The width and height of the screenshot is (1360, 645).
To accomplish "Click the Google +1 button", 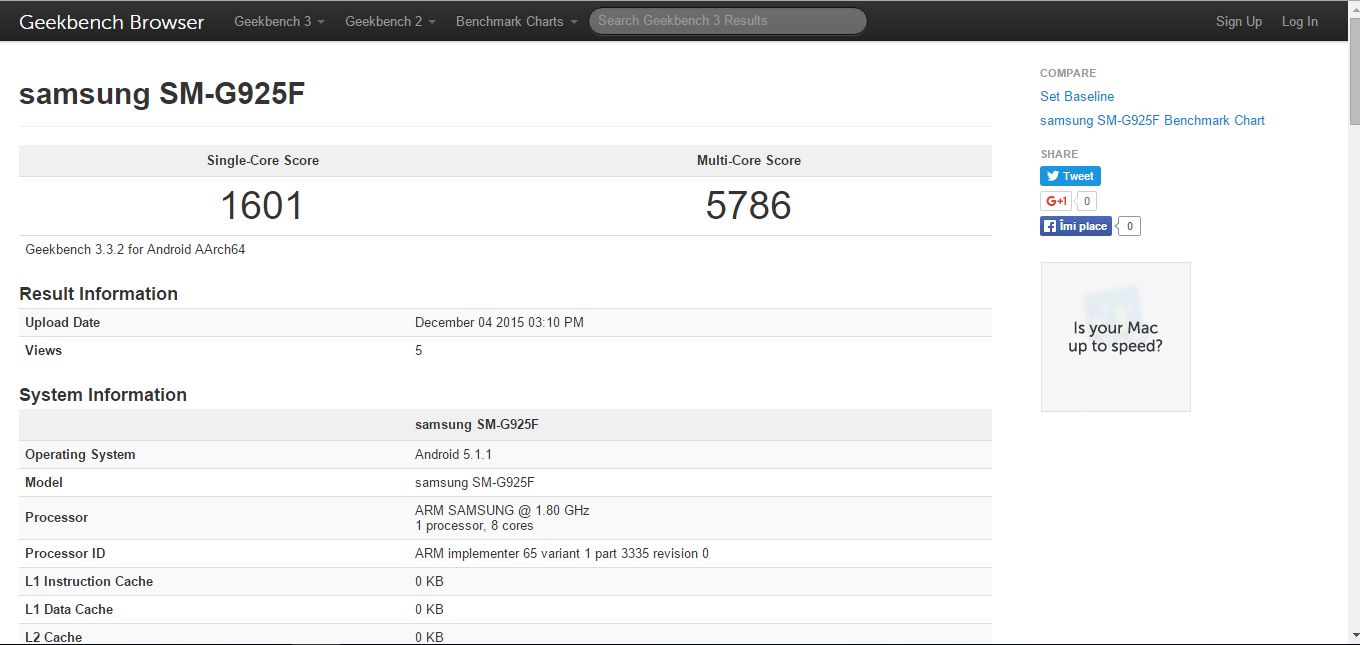I will point(1056,201).
